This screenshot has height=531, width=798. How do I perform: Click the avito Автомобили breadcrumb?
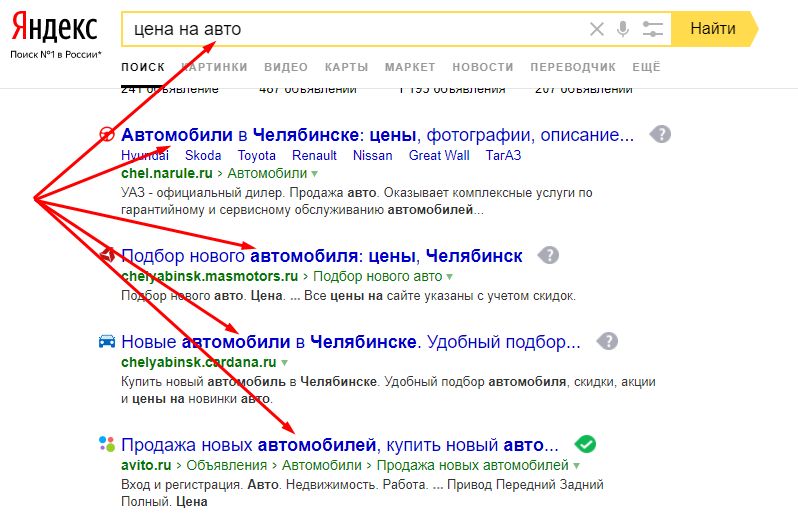pyautogui.click(x=322, y=465)
